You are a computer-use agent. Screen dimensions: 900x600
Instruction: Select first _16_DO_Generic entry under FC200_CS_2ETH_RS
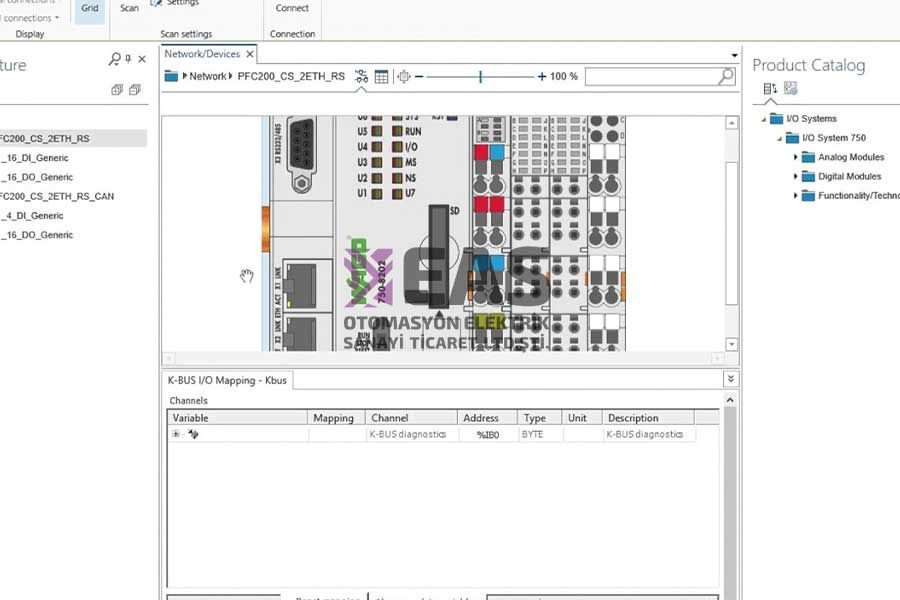(37, 177)
